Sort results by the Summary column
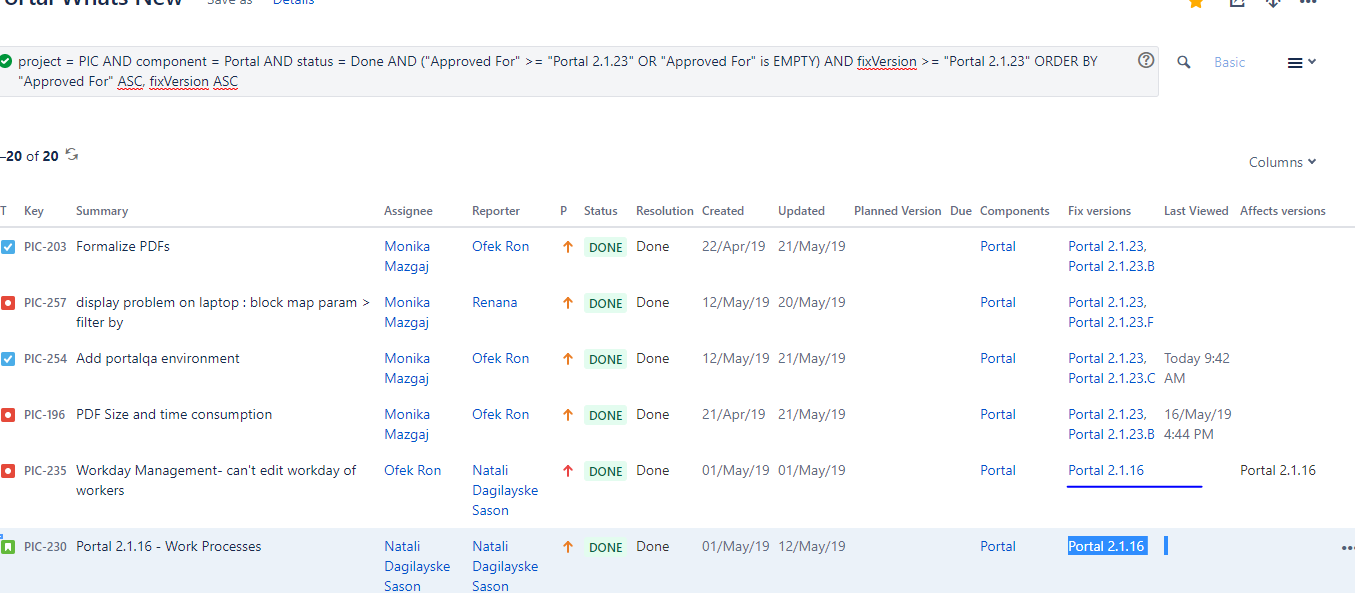This screenshot has width=1355, height=593. click(102, 211)
